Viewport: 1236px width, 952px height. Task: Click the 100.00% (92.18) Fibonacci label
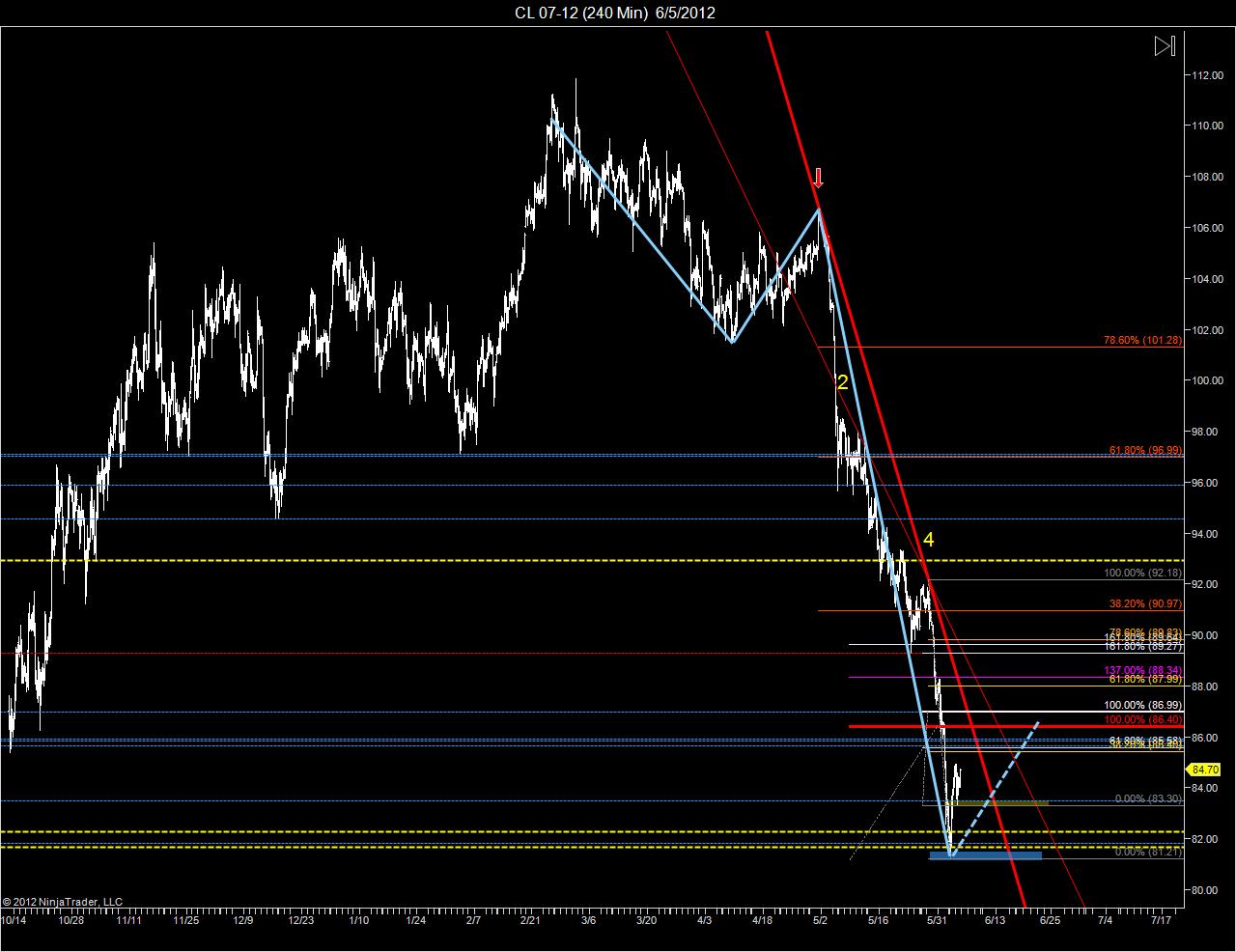(x=1142, y=573)
